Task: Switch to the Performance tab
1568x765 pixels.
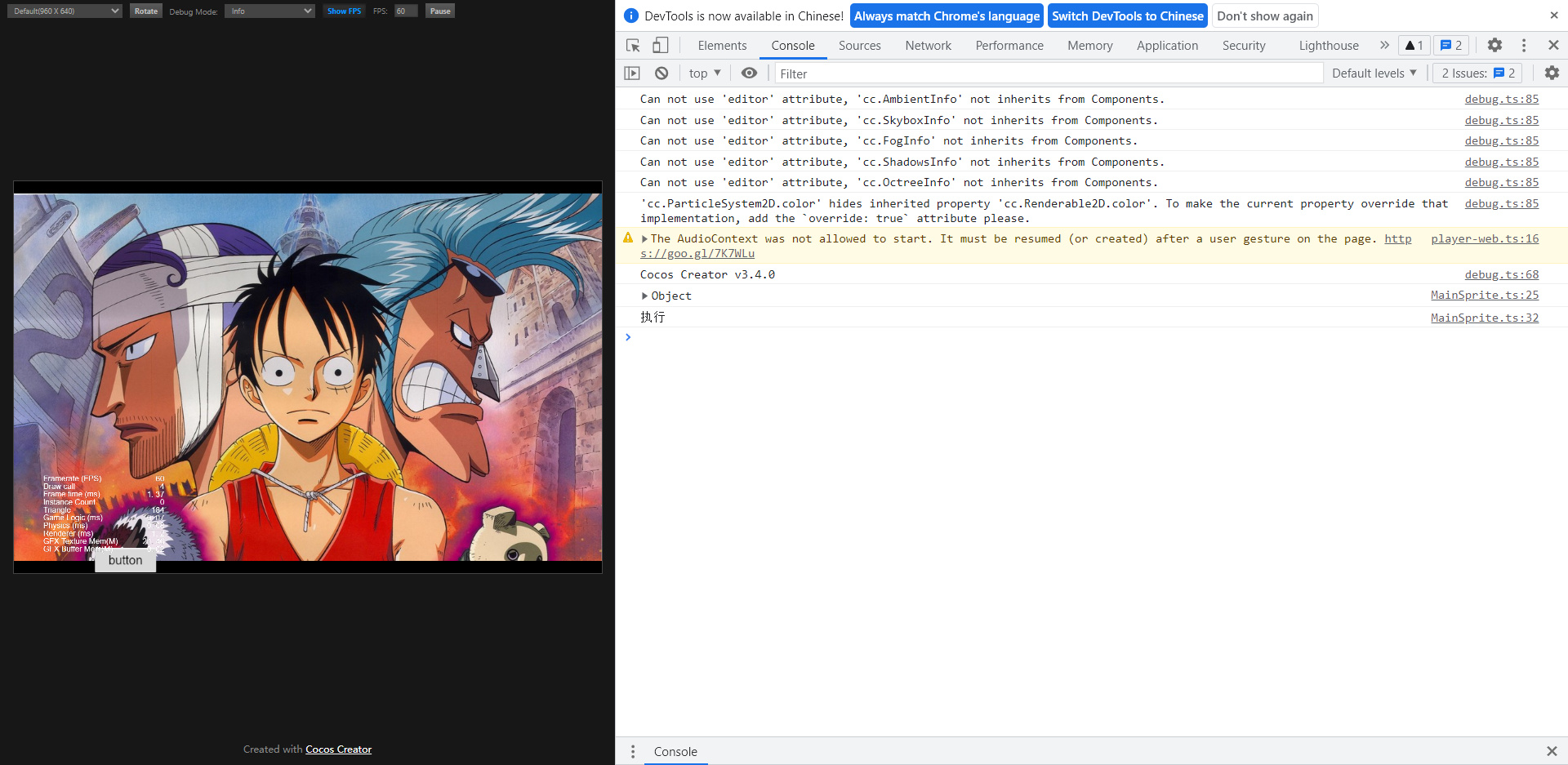Action: [x=1009, y=46]
